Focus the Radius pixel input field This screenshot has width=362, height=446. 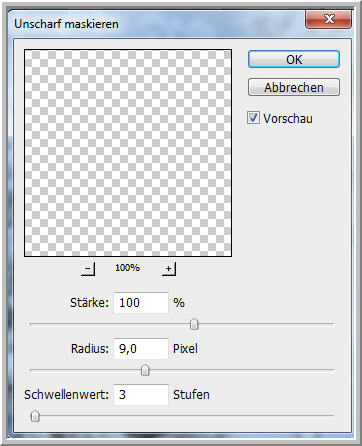pyautogui.click(x=141, y=349)
